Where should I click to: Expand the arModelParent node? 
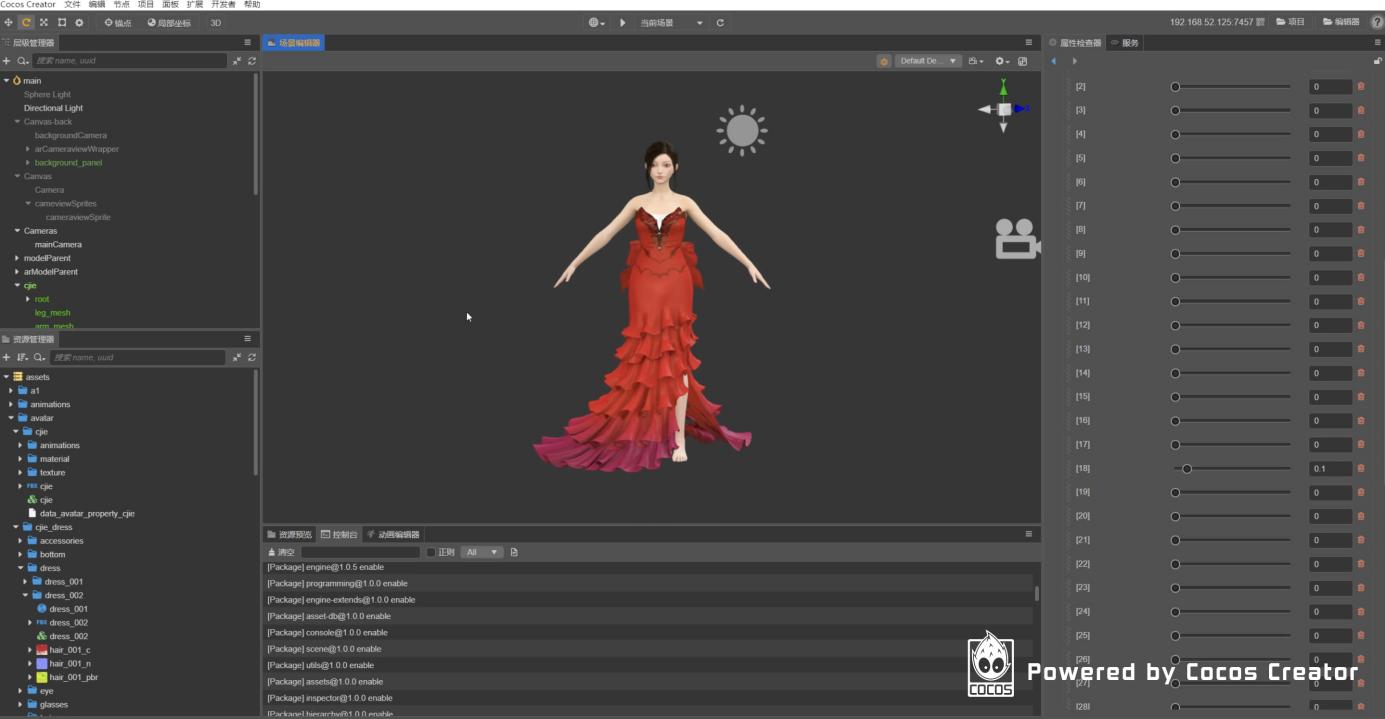(17, 272)
